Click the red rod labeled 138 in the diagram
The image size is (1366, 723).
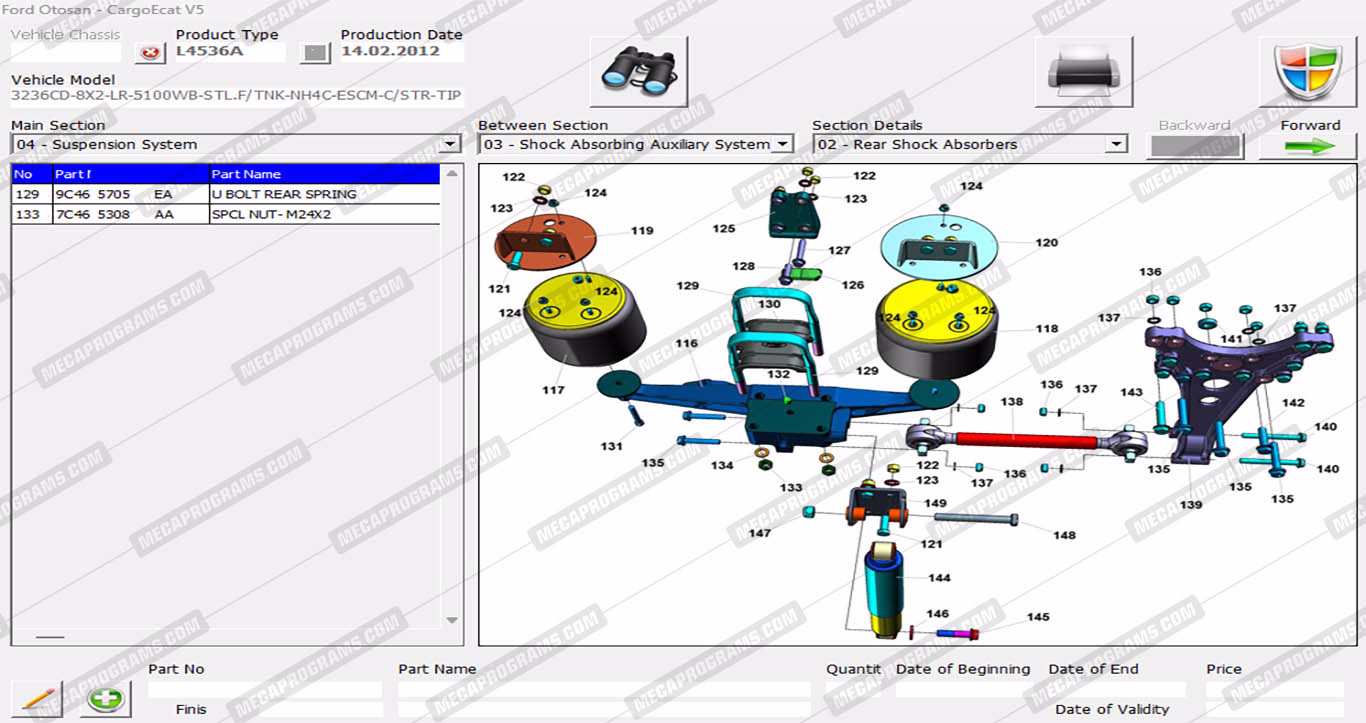pos(1015,439)
